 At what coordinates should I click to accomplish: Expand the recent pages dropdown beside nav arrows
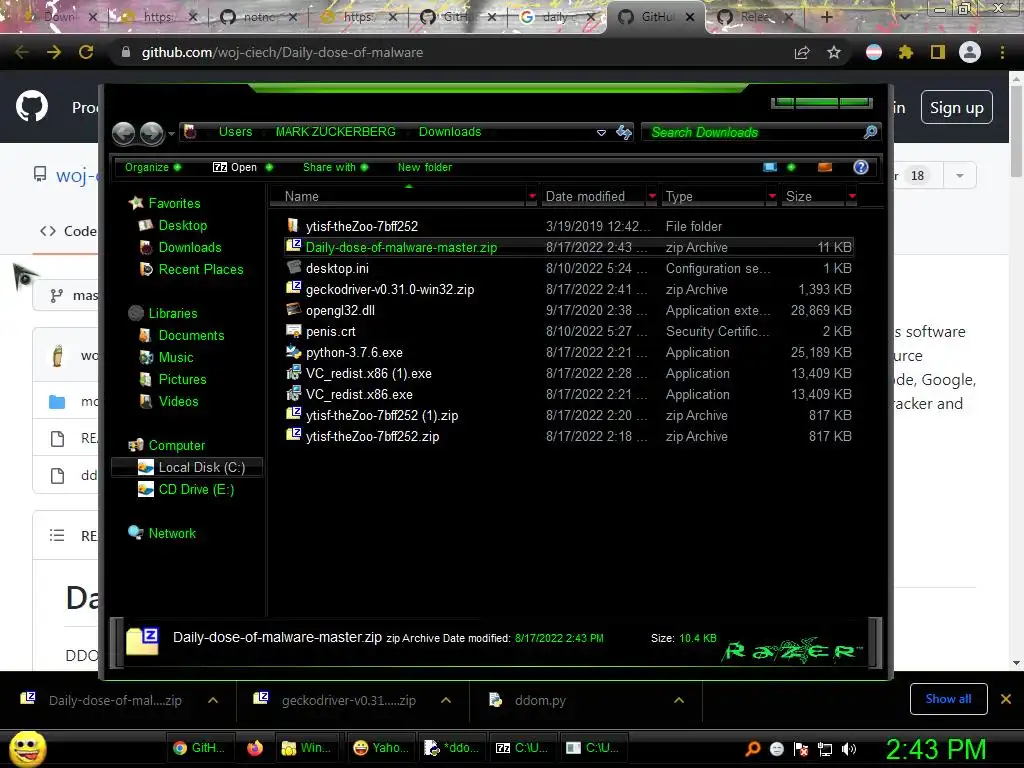click(171, 134)
